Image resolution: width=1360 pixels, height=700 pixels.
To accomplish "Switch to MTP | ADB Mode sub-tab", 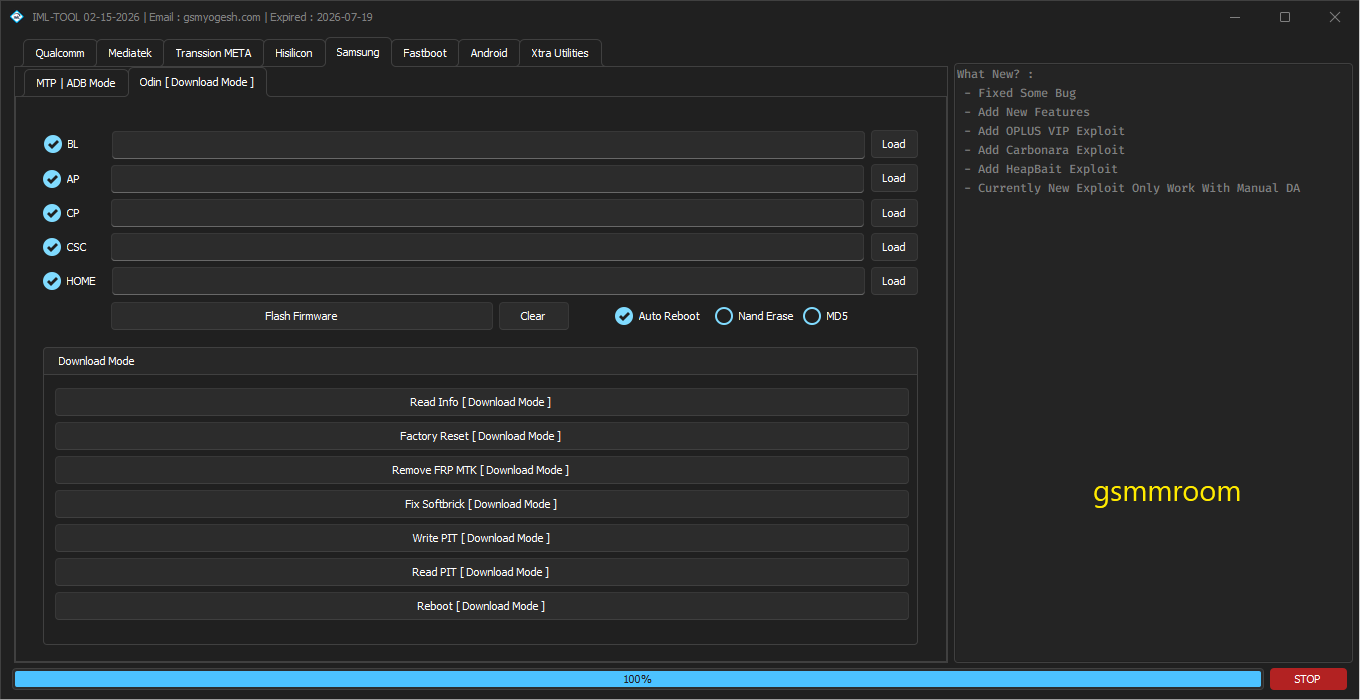I will point(76,83).
